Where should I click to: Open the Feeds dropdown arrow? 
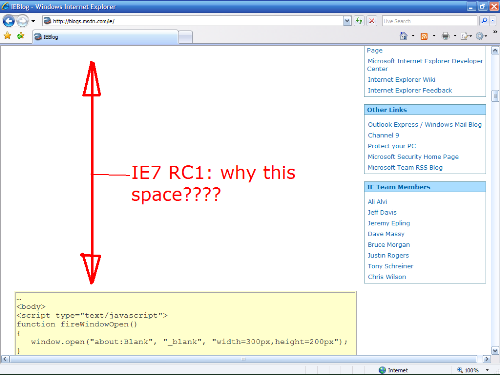point(434,36)
